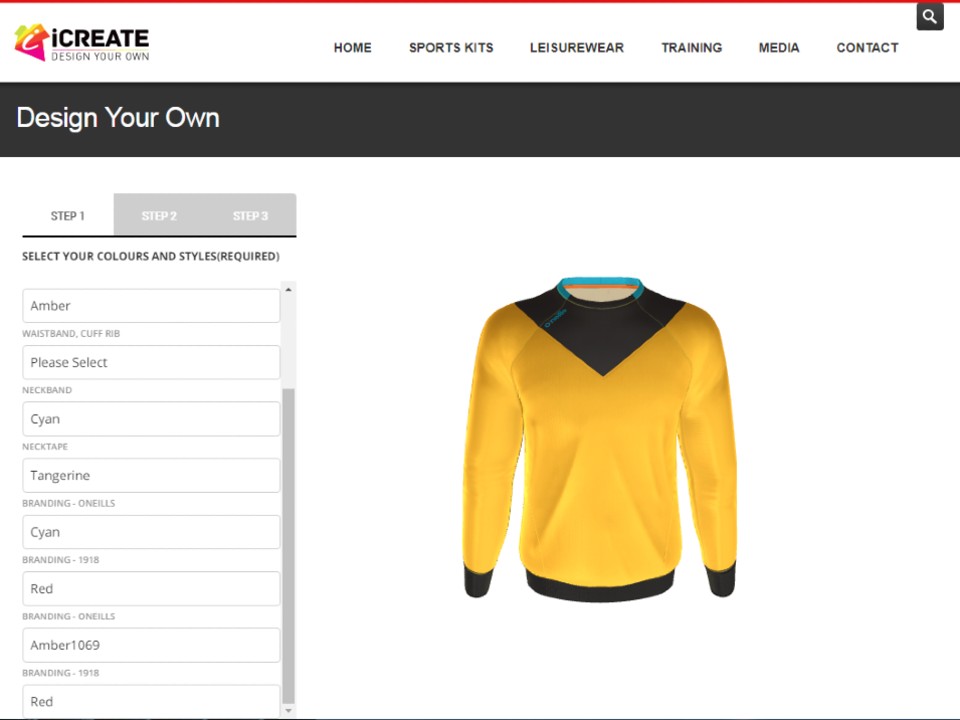
Task: Click the options list scroll-up arrow
Action: coord(289,290)
